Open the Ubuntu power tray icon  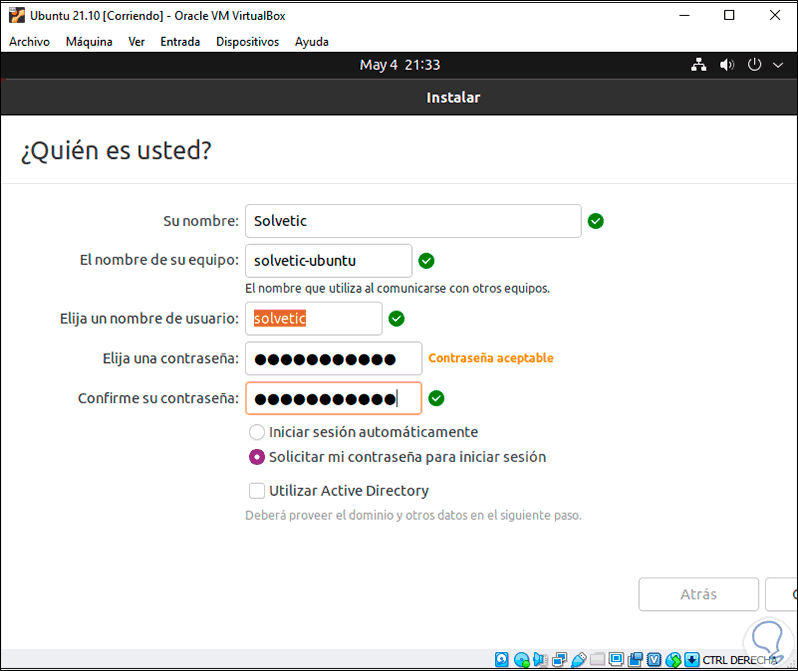[x=754, y=65]
